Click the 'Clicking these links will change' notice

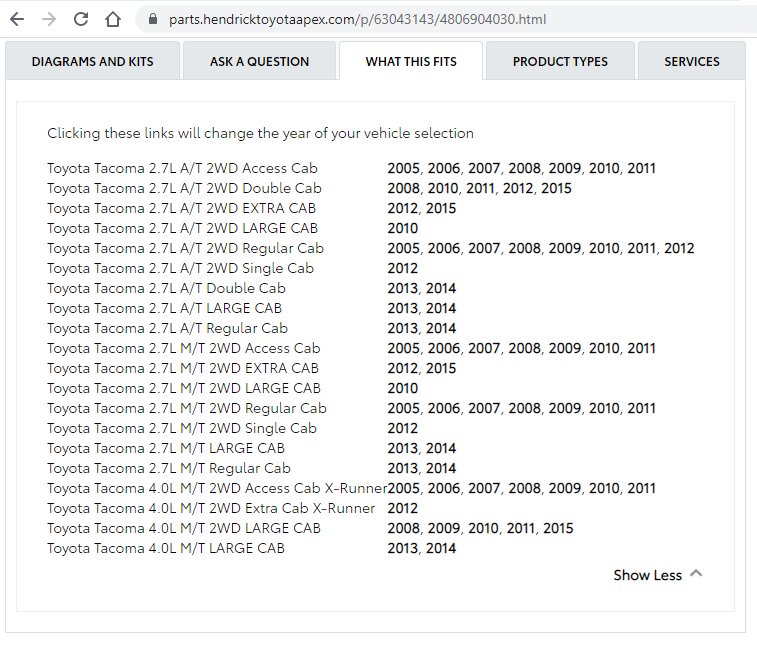click(x=261, y=133)
